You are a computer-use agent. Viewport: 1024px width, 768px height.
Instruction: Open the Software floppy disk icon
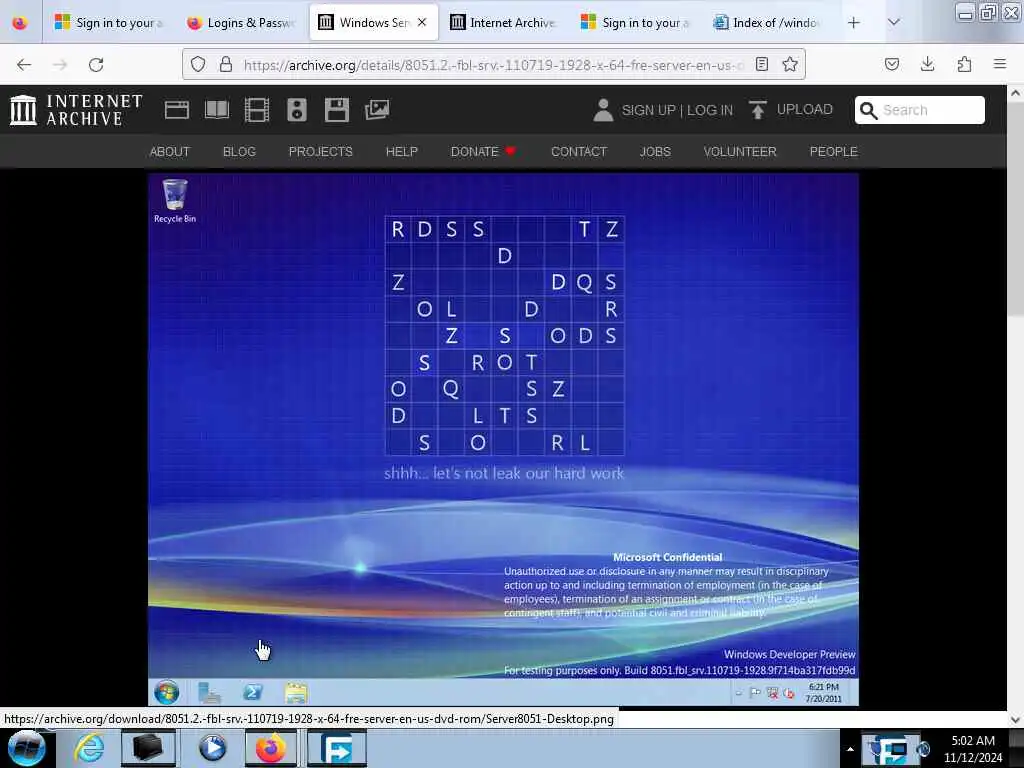pos(336,110)
